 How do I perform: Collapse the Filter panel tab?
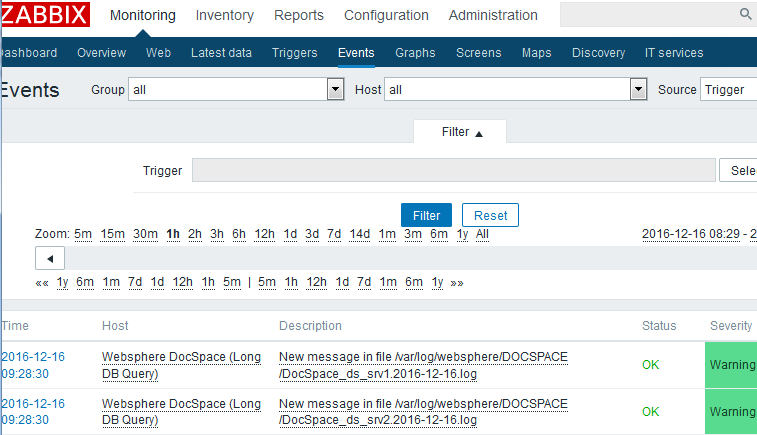(x=460, y=132)
